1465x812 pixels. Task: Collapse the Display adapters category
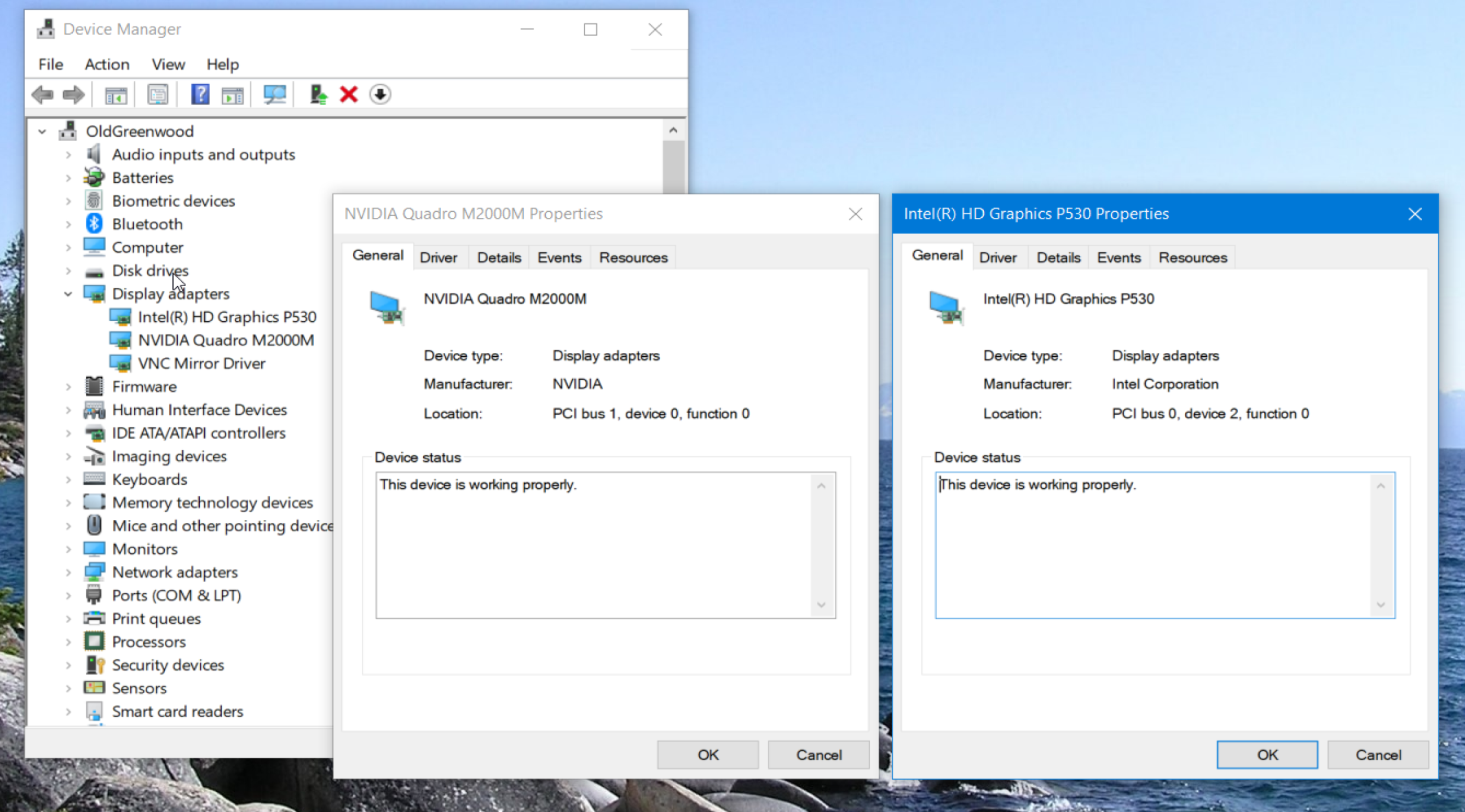pyautogui.click(x=68, y=294)
